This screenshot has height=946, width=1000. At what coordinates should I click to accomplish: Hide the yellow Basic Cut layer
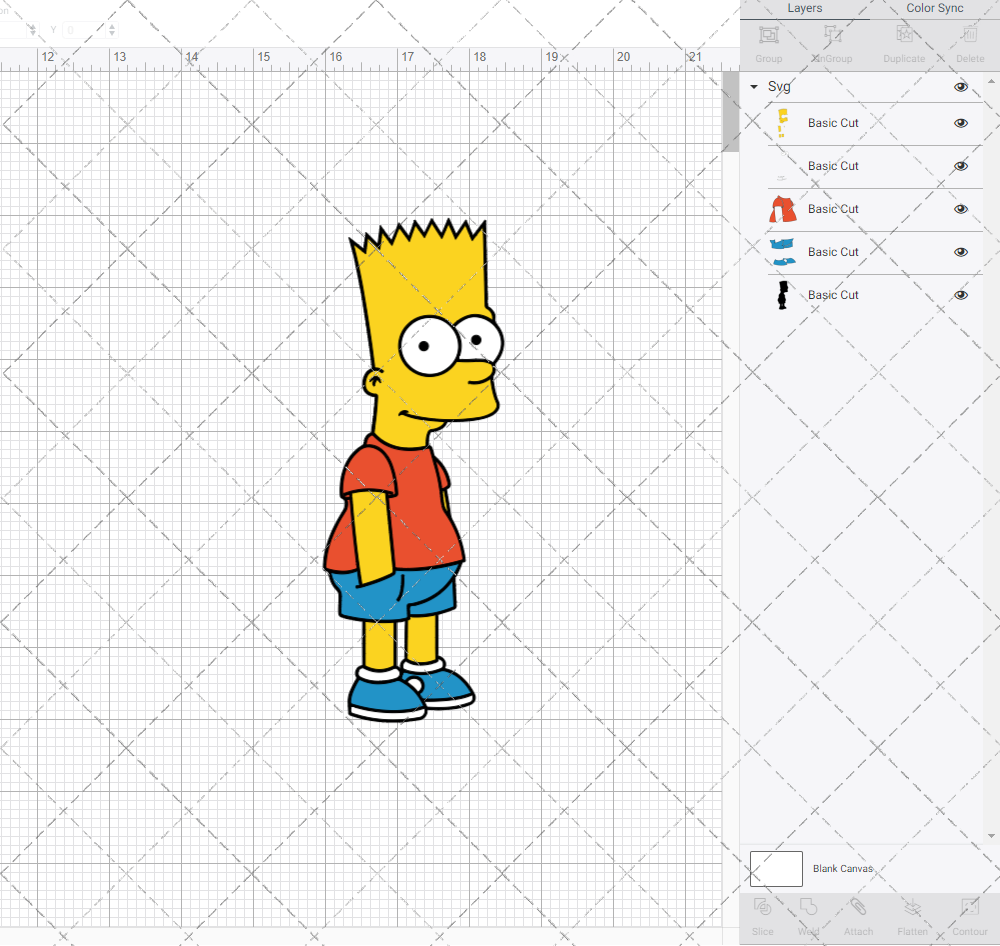coord(960,123)
